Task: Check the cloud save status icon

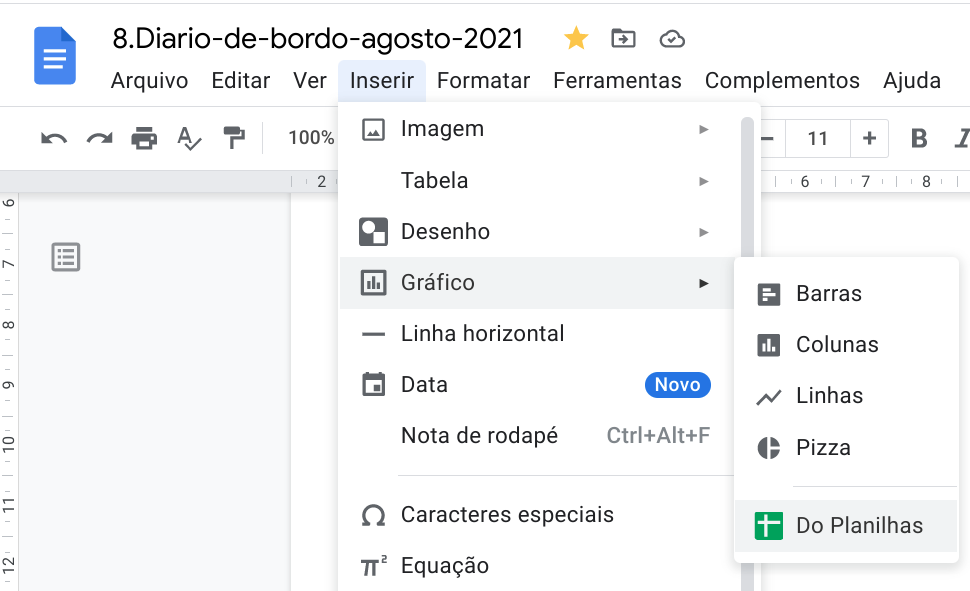Action: (672, 39)
